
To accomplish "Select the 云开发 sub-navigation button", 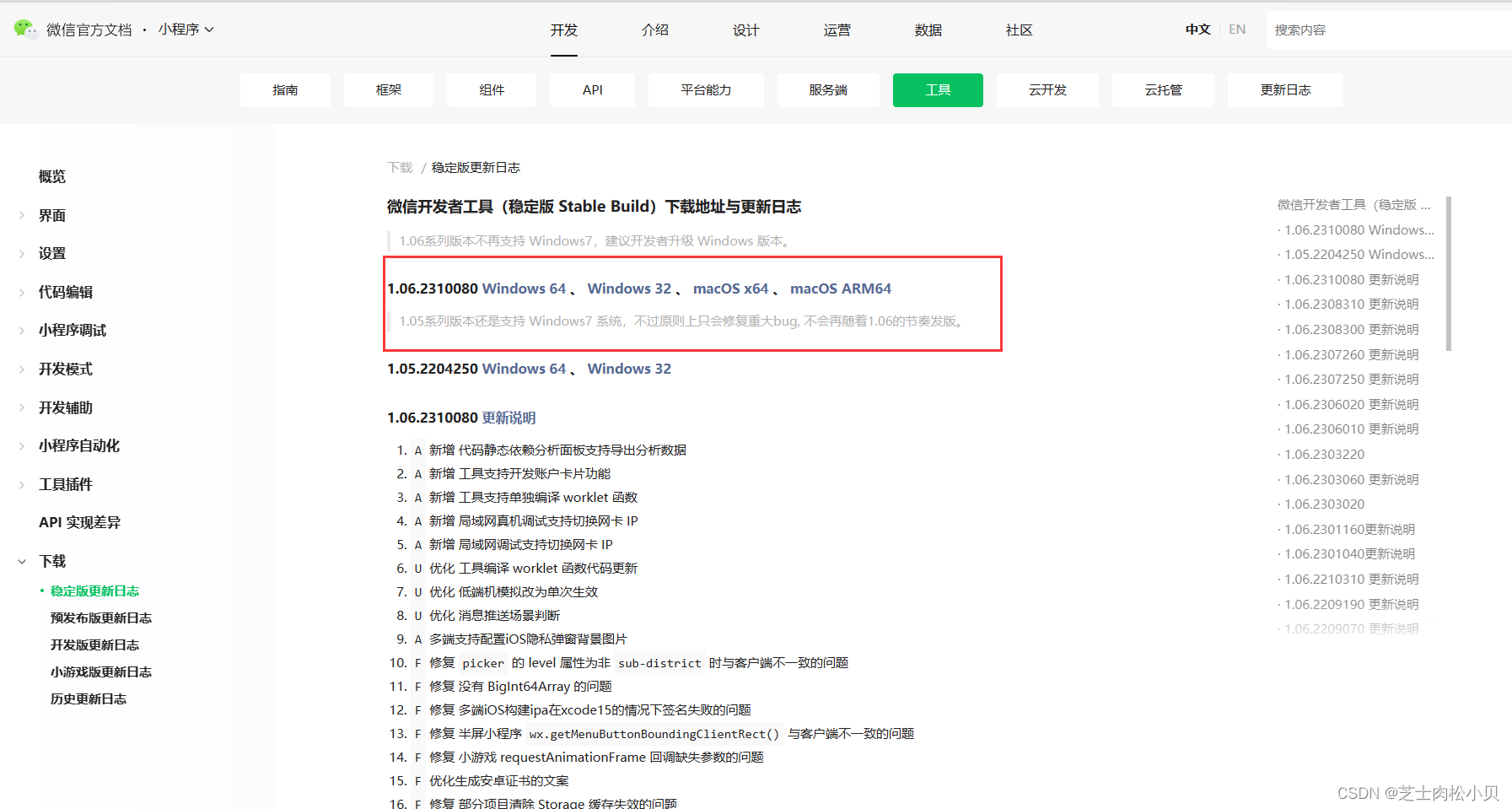I will pos(1047,90).
